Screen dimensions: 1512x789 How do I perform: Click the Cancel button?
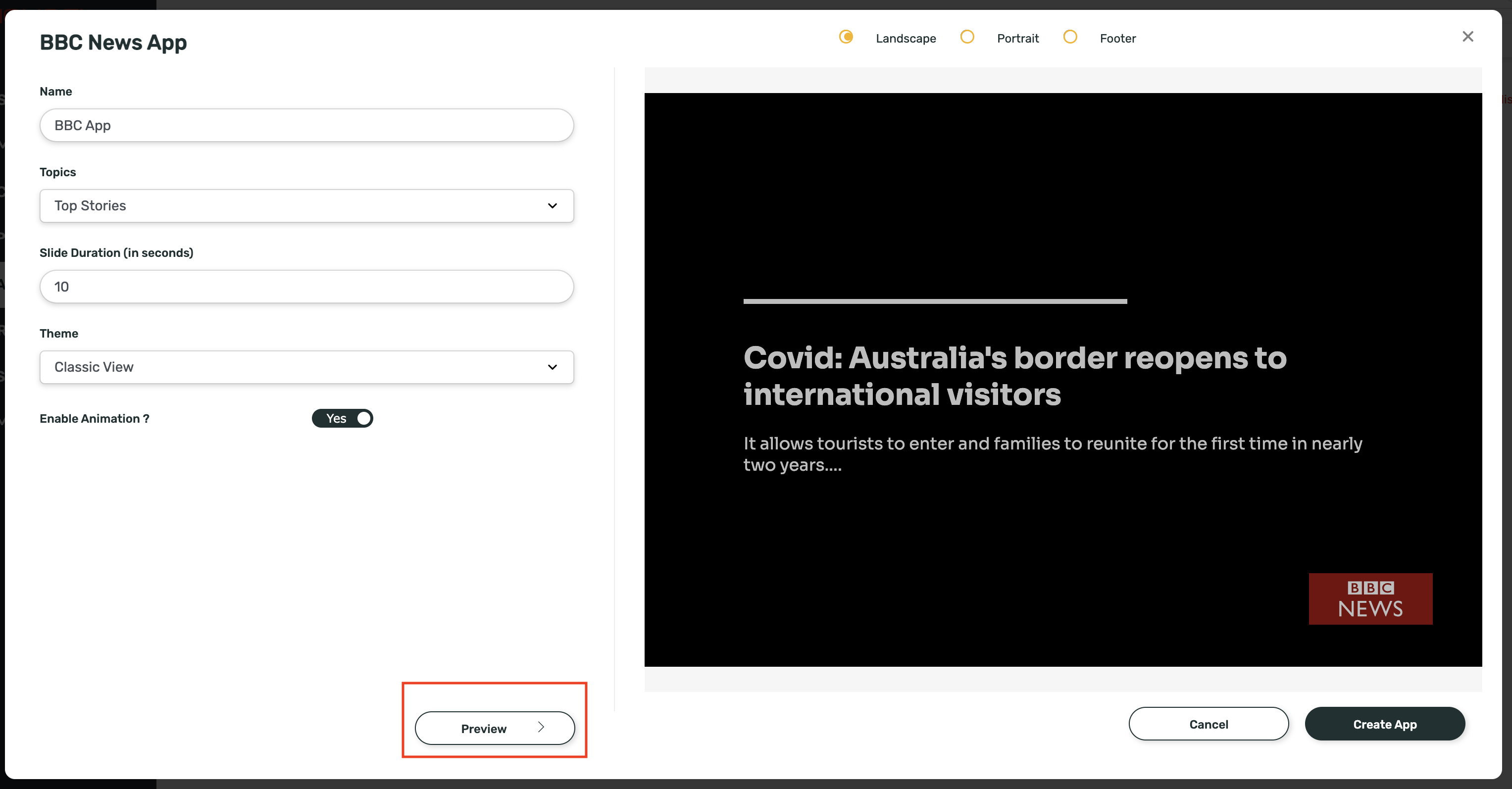coord(1209,724)
